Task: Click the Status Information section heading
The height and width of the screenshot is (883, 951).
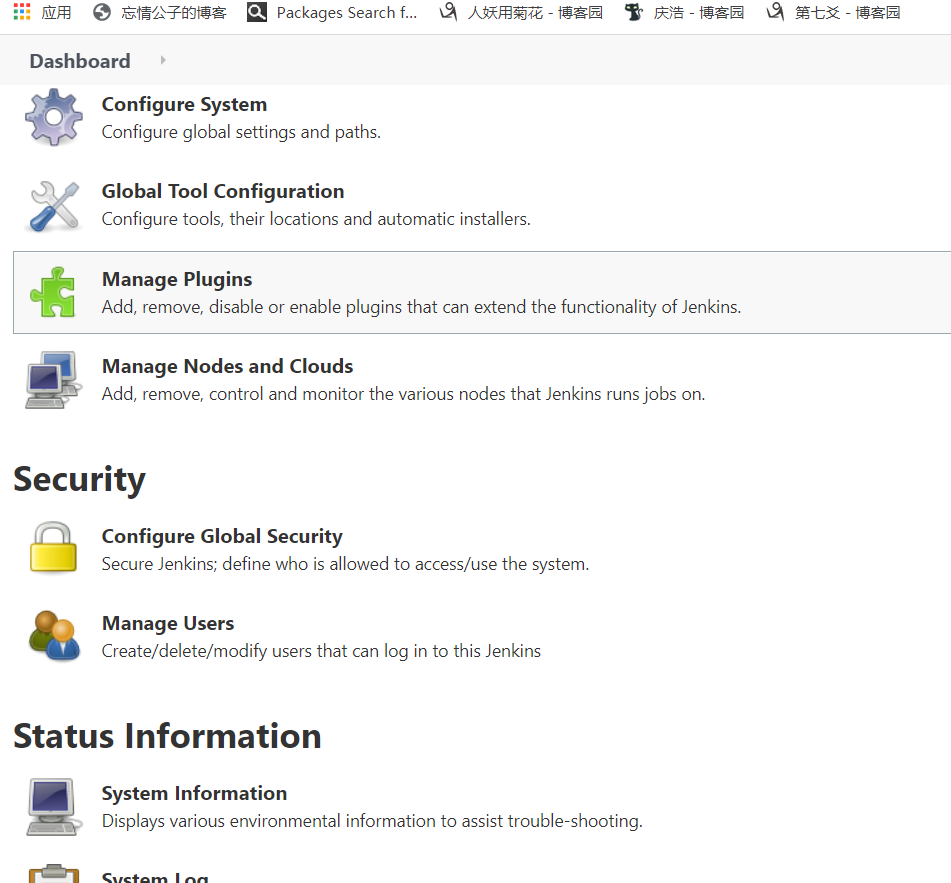Action: pos(167,736)
